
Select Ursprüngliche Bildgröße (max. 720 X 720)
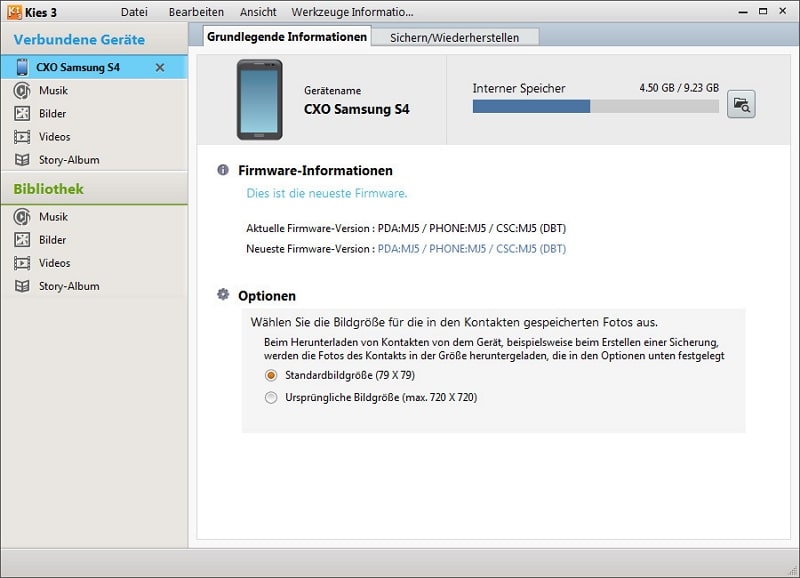point(271,397)
